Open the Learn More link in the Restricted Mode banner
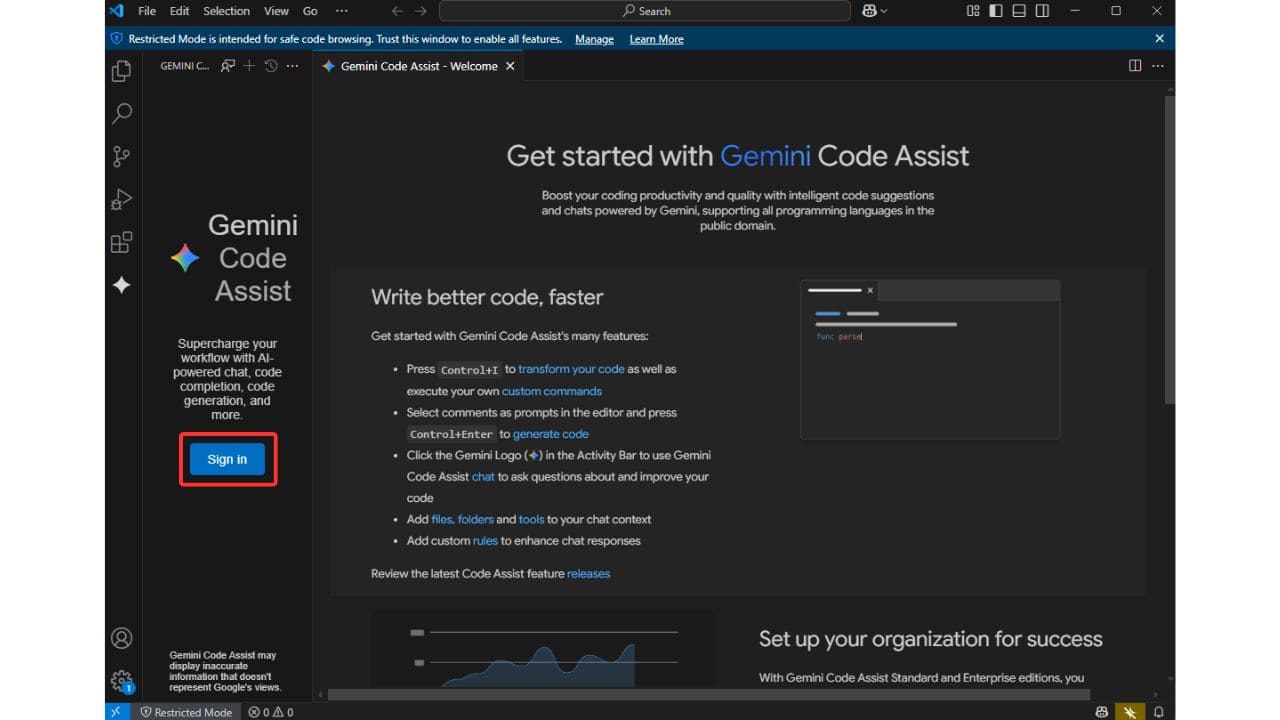This screenshot has width=1280, height=720. [656, 39]
